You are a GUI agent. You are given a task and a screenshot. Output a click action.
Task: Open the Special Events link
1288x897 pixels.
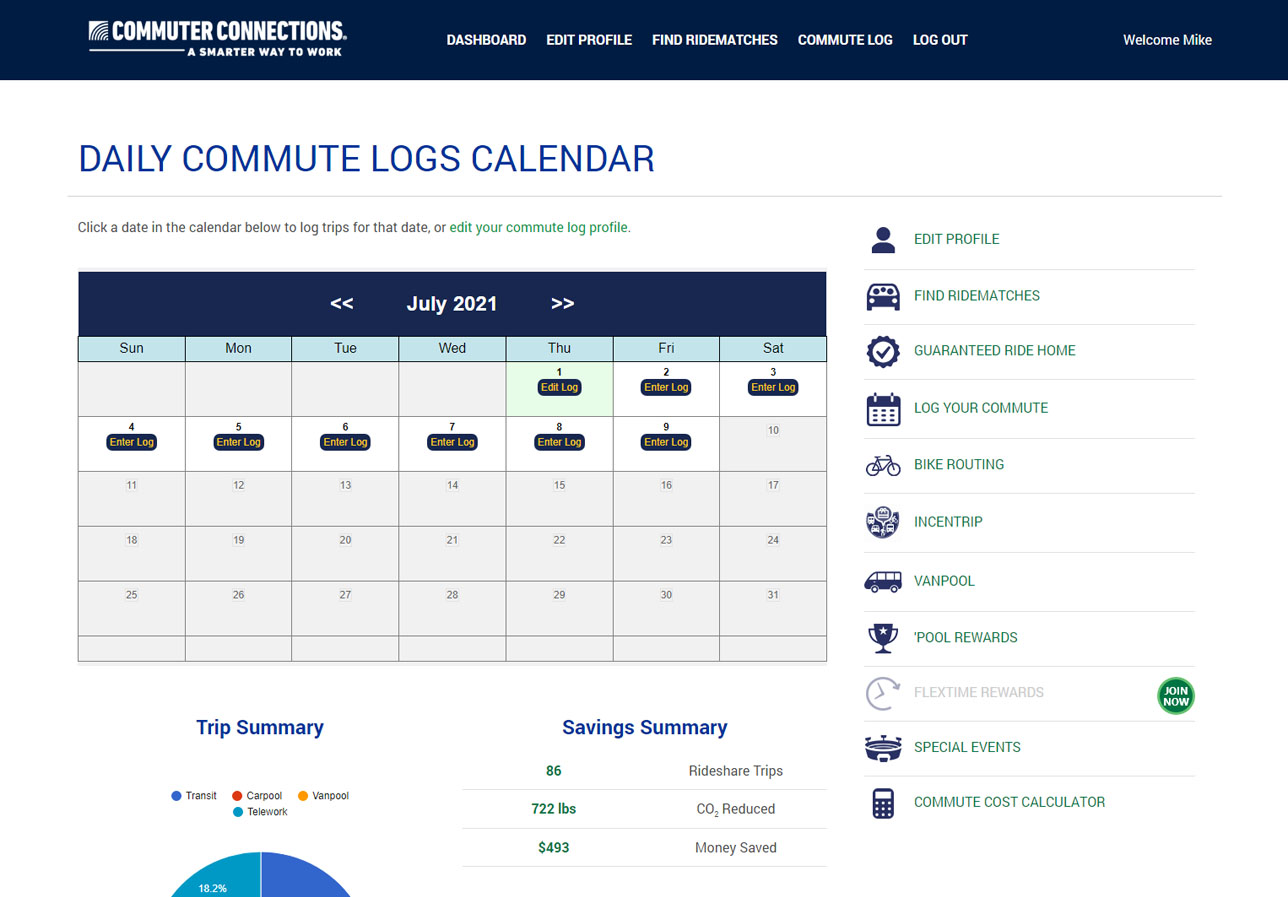click(x=967, y=747)
